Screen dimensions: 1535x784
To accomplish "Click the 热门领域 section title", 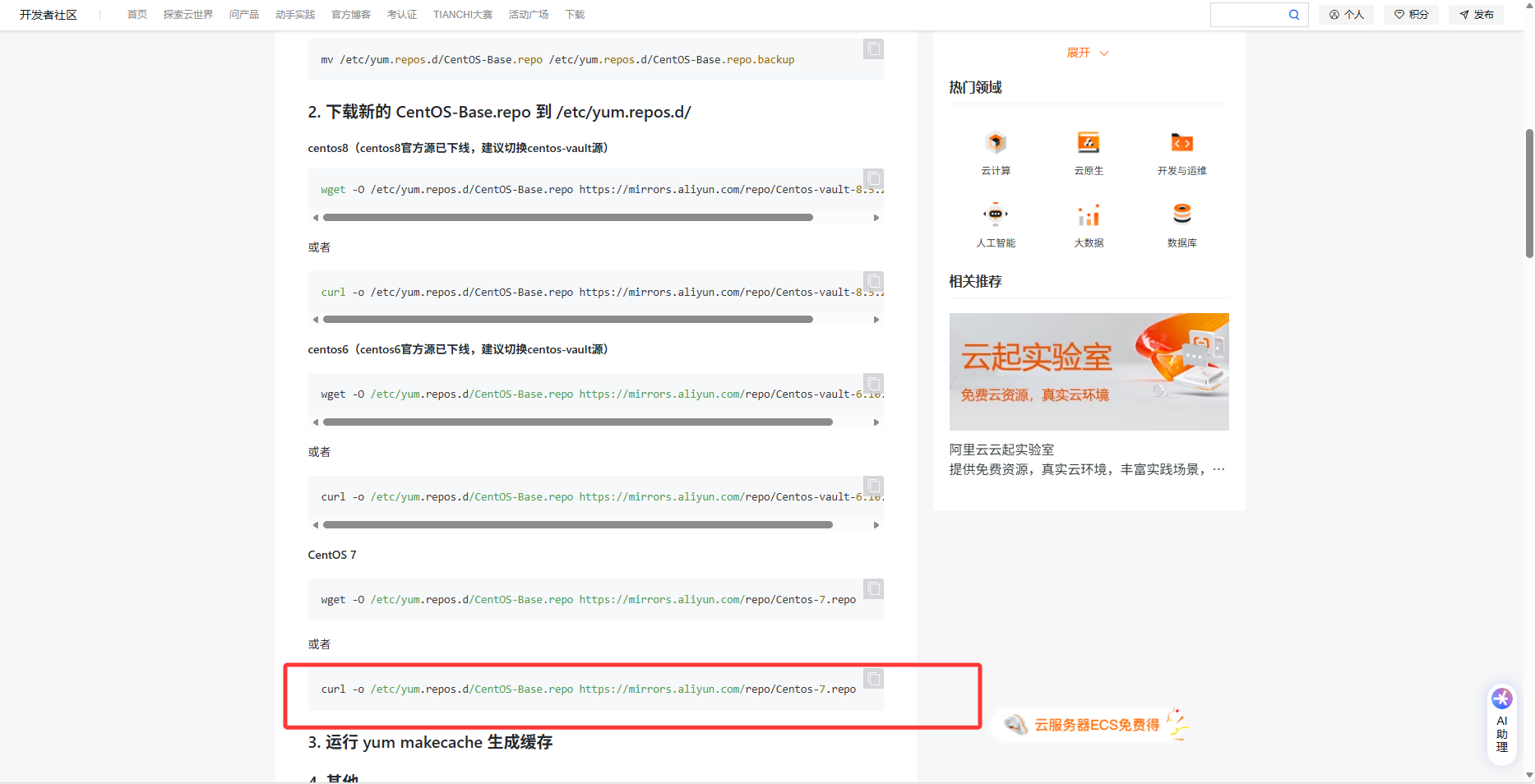I will (975, 87).
